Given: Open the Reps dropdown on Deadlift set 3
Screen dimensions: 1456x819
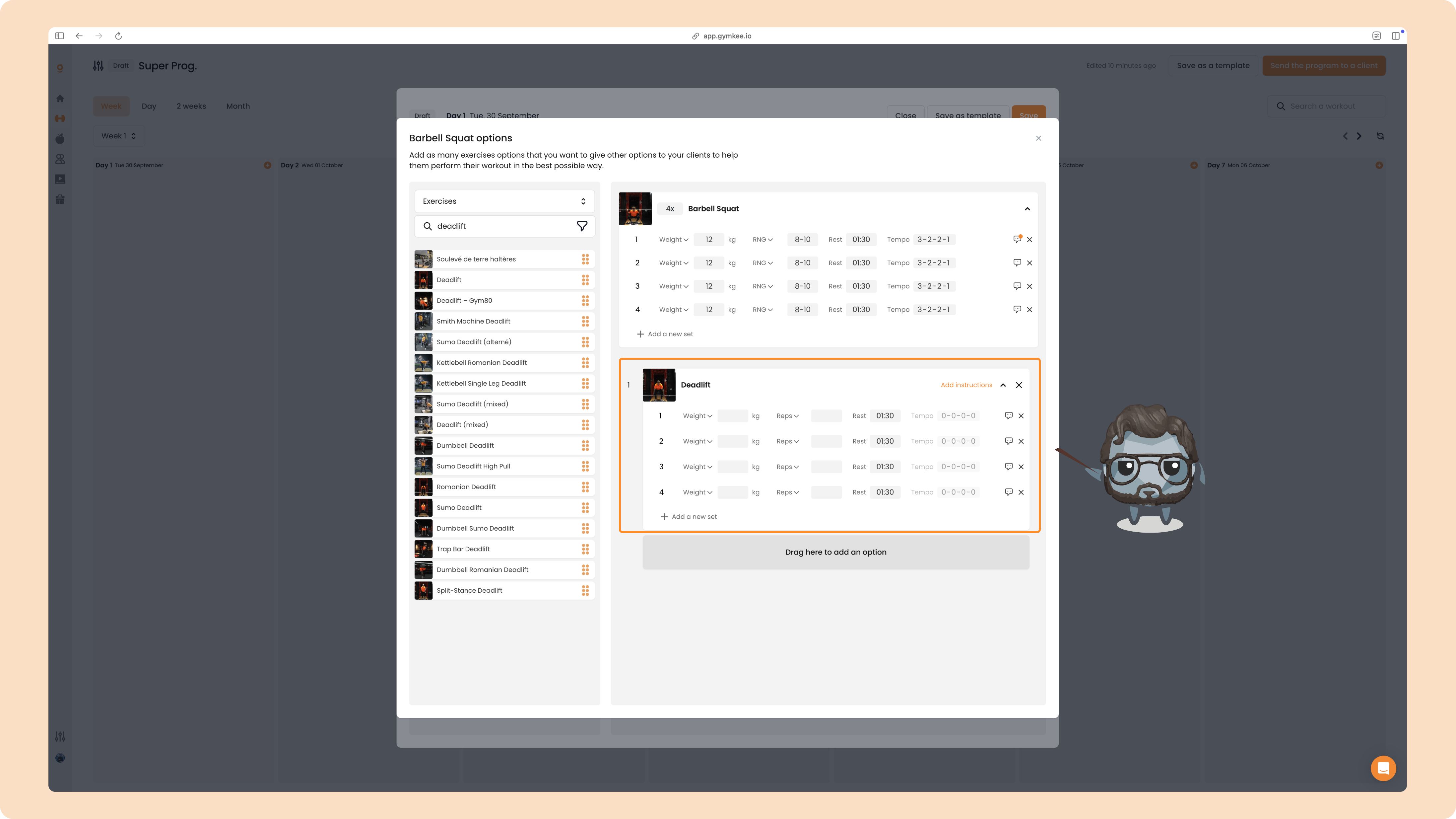Looking at the screenshot, I should [787, 467].
